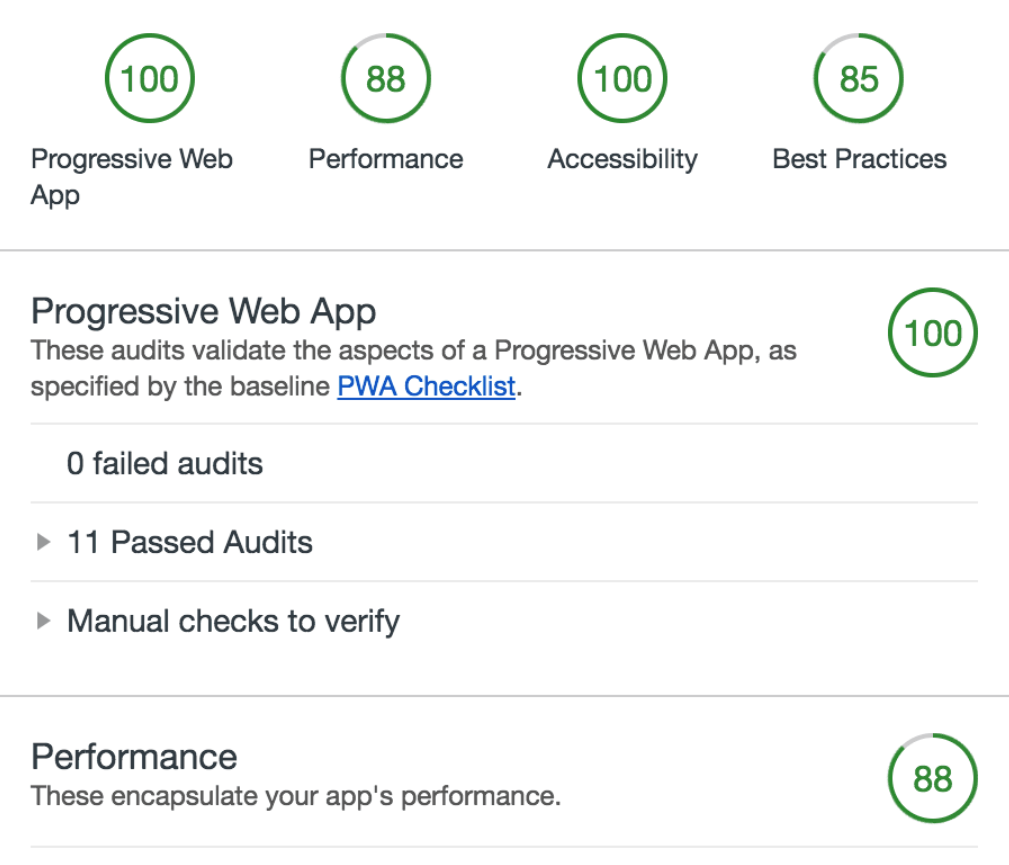This screenshot has width=1009, height=865.
Task: Click the Best Practices 85 score gauge
Action: [x=858, y=79]
